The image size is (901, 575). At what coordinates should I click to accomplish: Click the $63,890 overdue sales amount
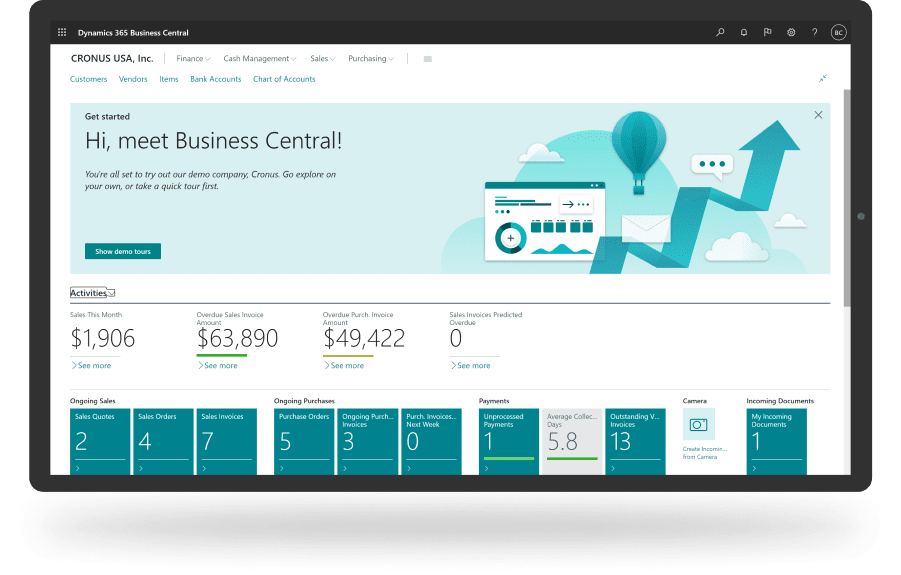(x=237, y=338)
